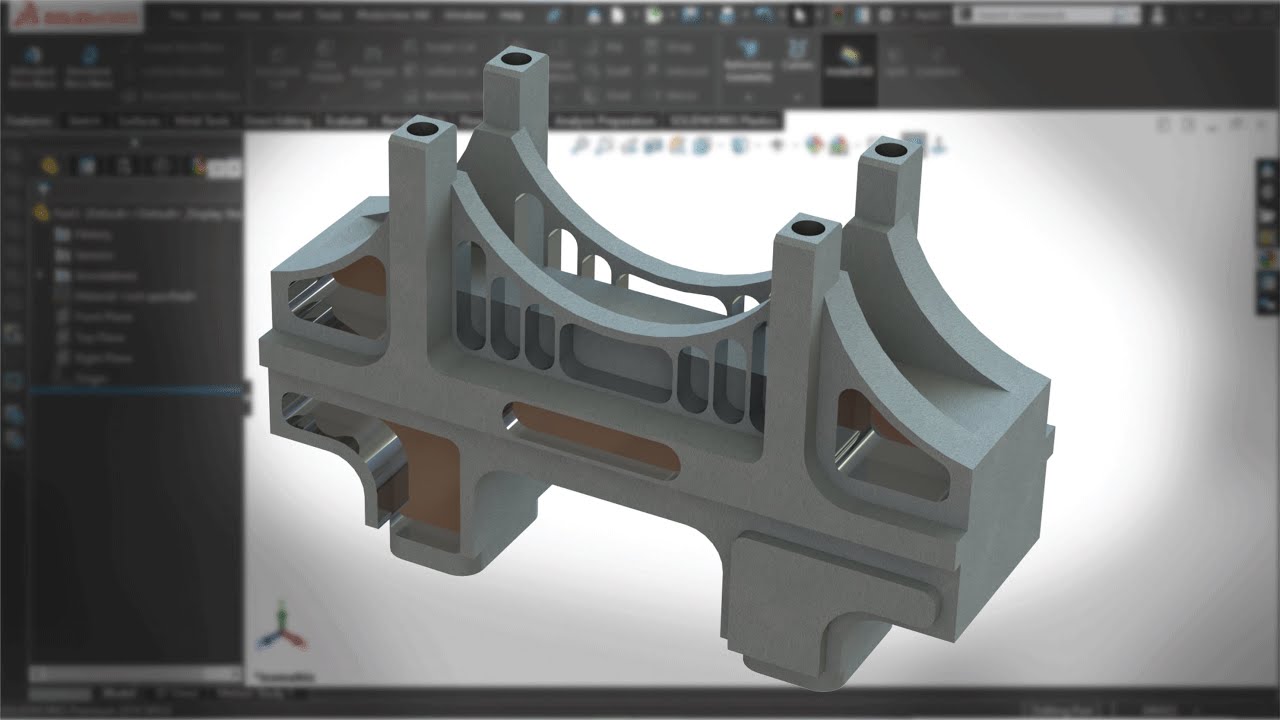Switch to the Surfaces tab
The width and height of the screenshot is (1280, 720).
coord(139,121)
